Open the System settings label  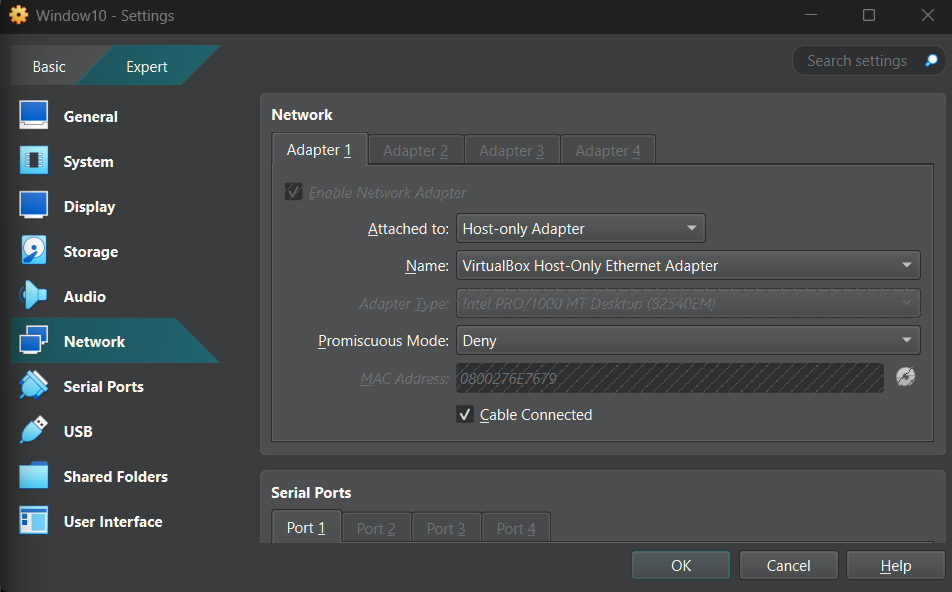click(x=88, y=162)
